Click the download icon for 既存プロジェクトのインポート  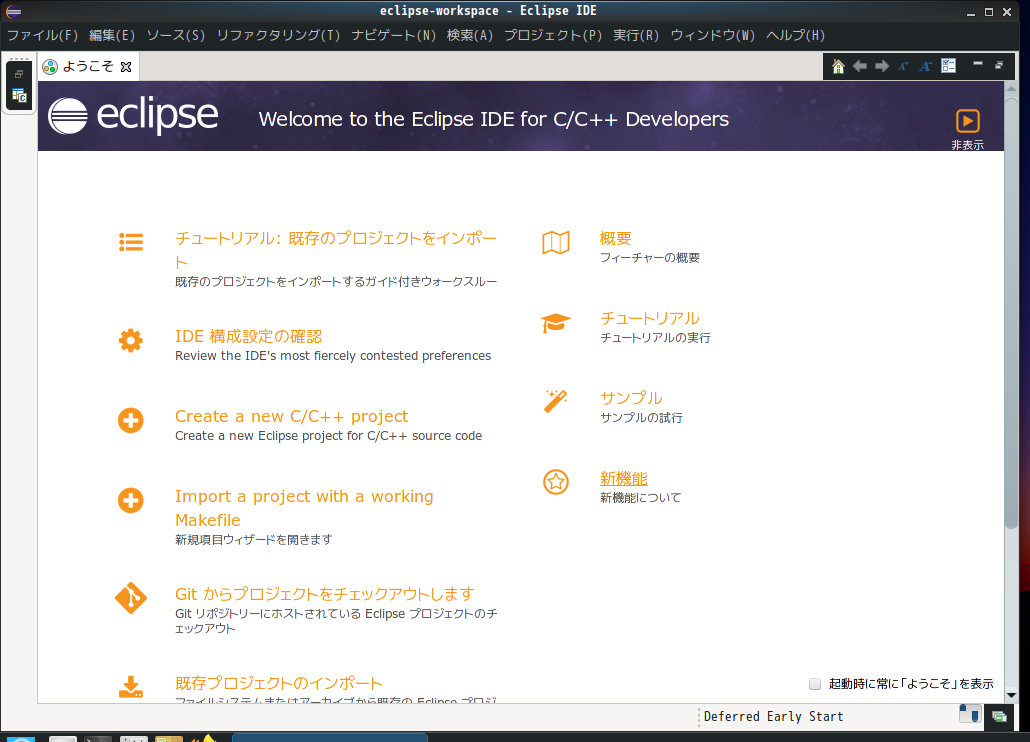pyautogui.click(x=131, y=687)
